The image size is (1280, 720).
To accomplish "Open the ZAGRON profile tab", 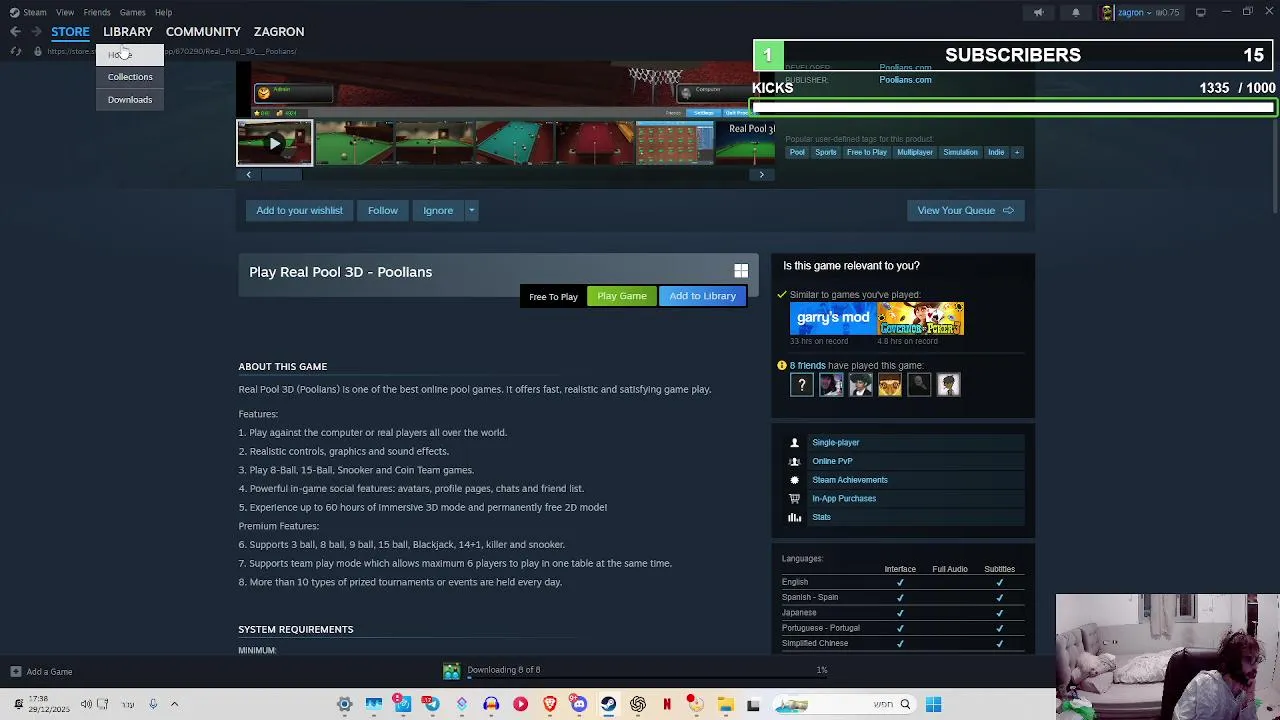I will point(279,32).
